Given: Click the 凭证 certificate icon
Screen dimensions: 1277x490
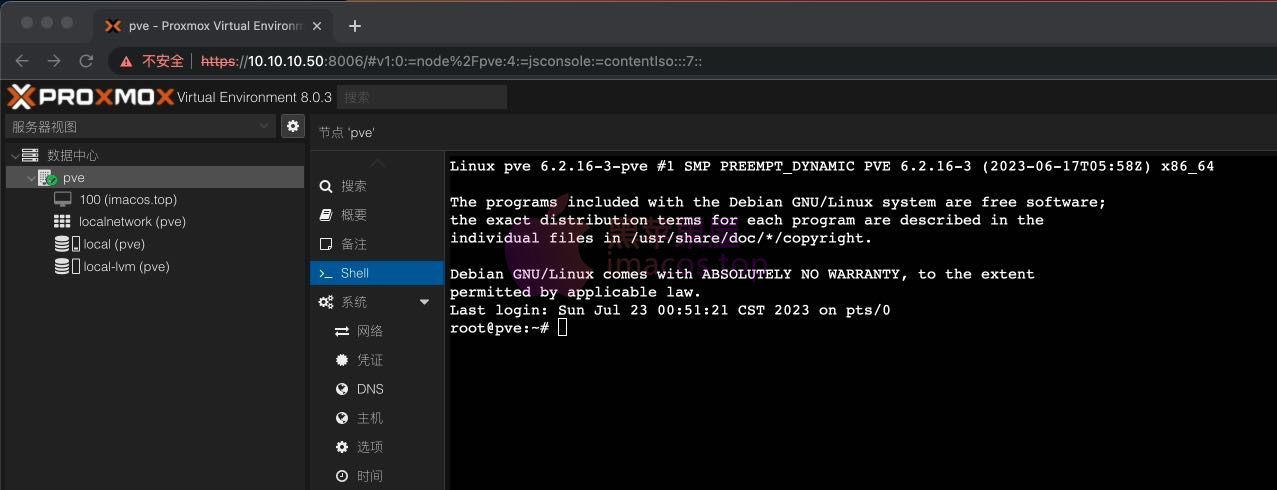Looking at the screenshot, I should tap(342, 360).
